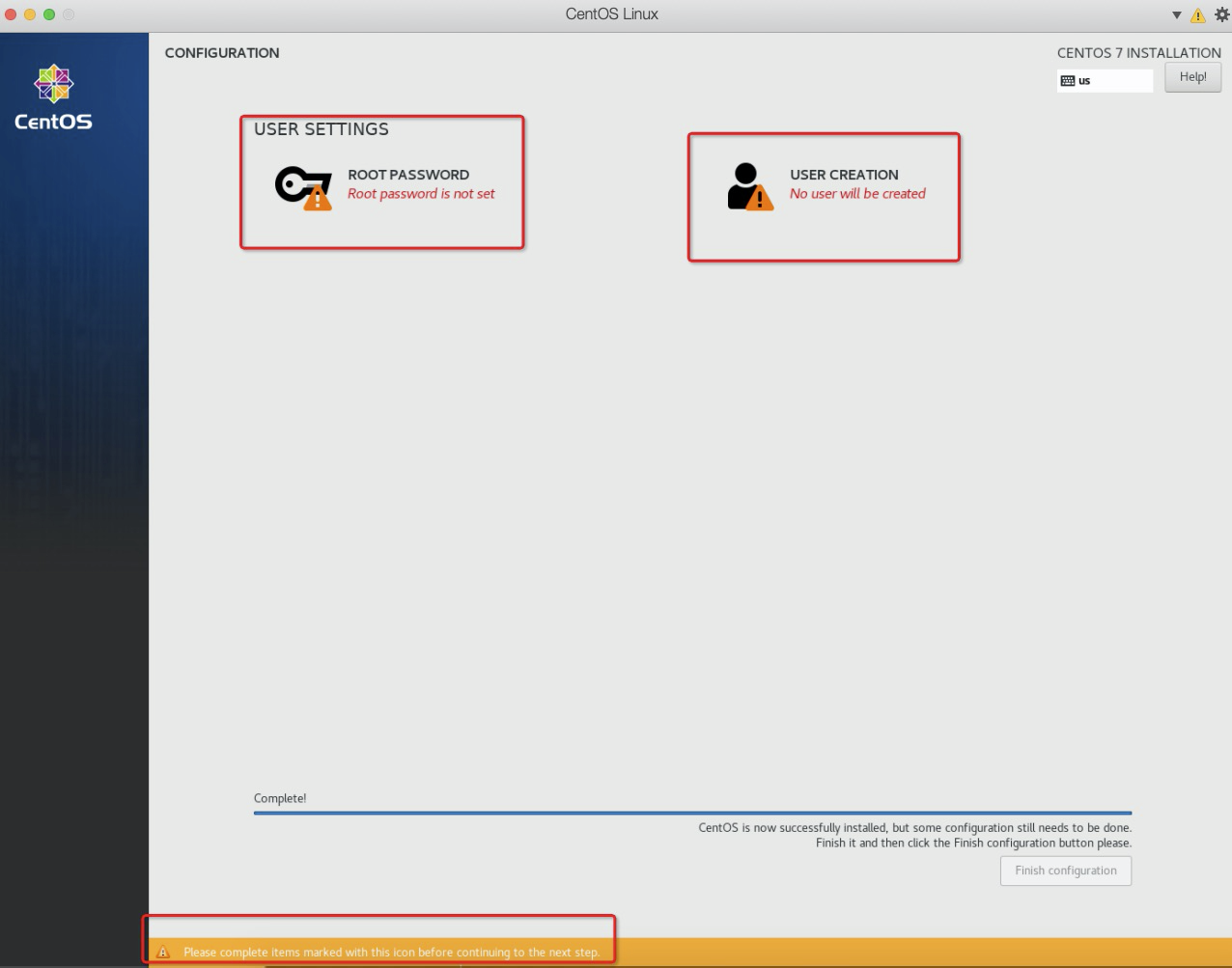Click the CONFIGURATION heading

(222, 53)
